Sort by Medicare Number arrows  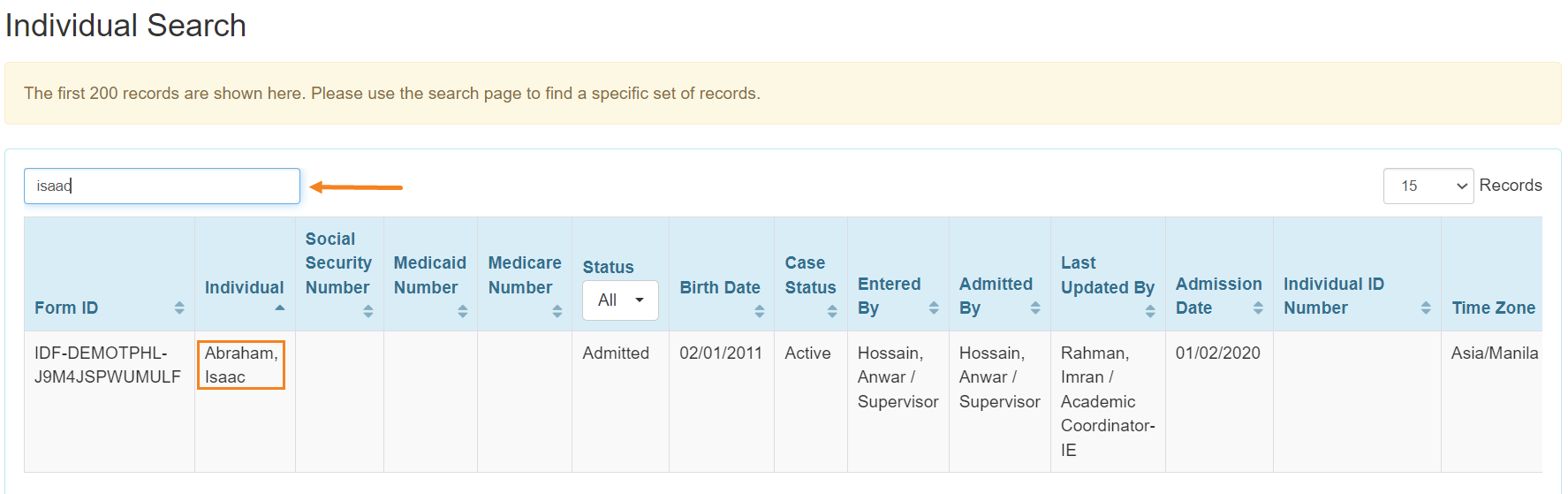point(557,311)
